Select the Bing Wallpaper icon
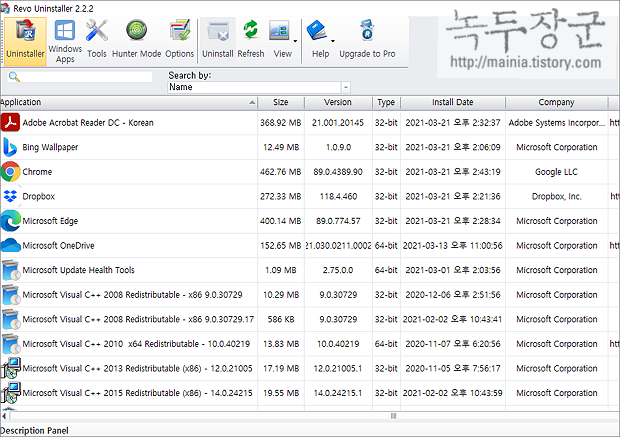Image resolution: width=620 pixels, height=437 pixels. click(10, 147)
